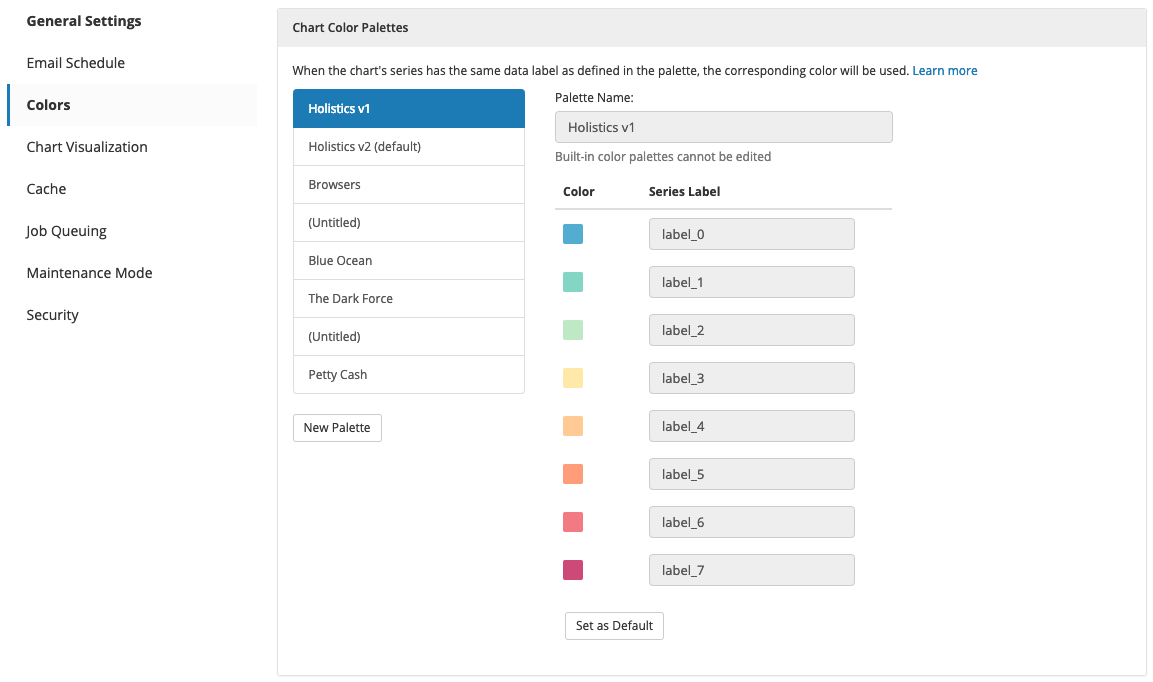
Task: Open the Cache settings page
Action: point(46,189)
